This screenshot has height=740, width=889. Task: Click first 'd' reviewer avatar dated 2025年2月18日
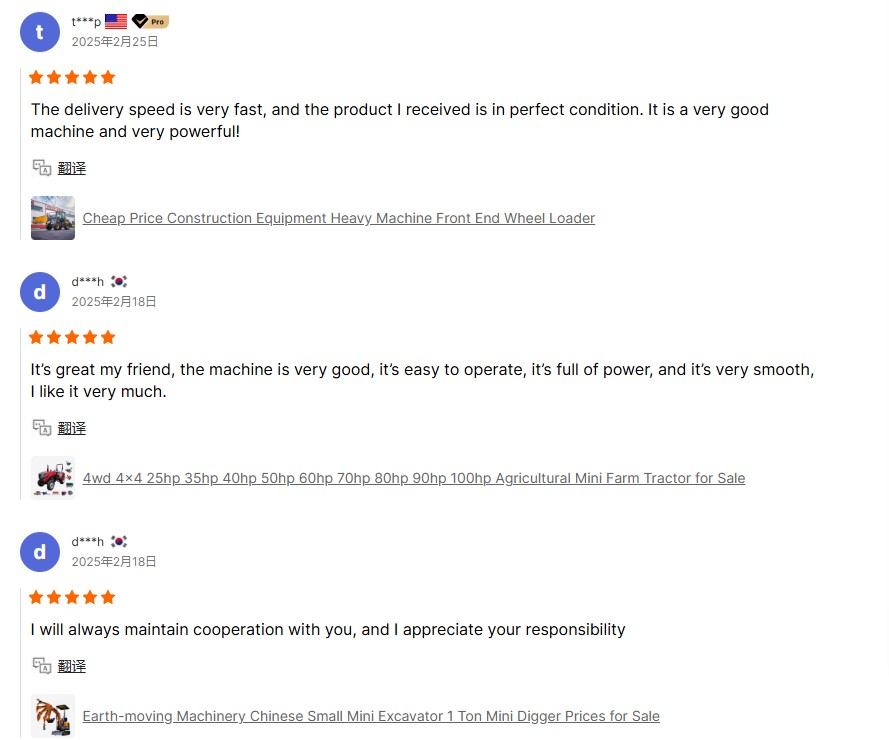tap(40, 292)
